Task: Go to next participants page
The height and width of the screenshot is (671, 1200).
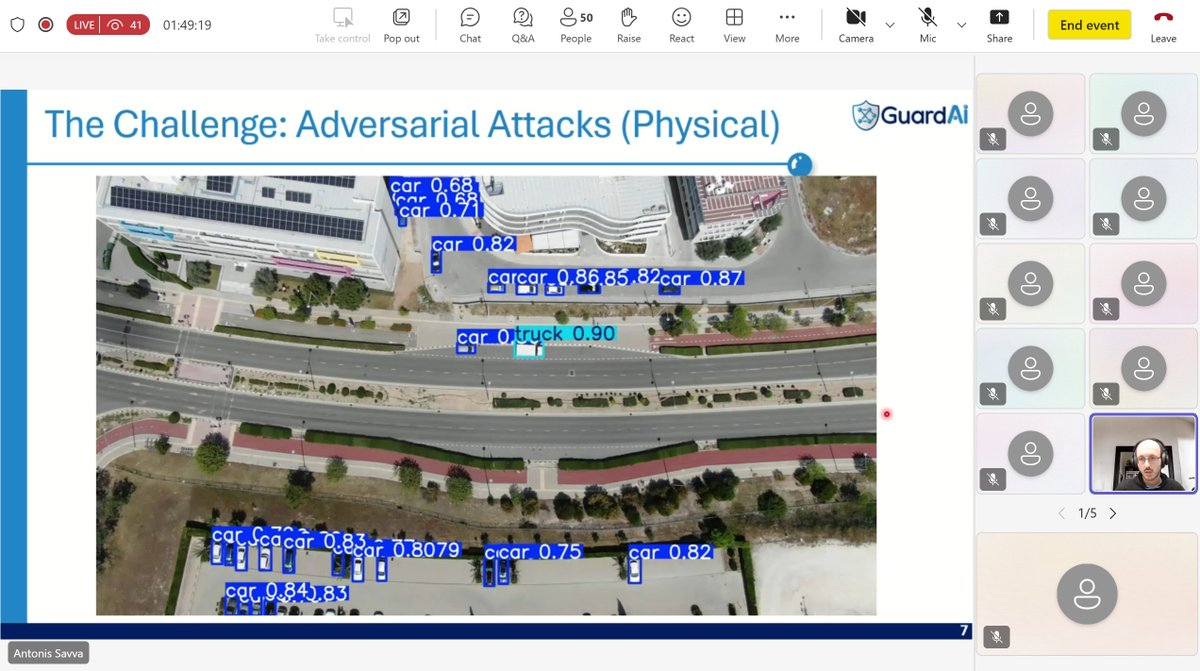Action: click(1112, 513)
